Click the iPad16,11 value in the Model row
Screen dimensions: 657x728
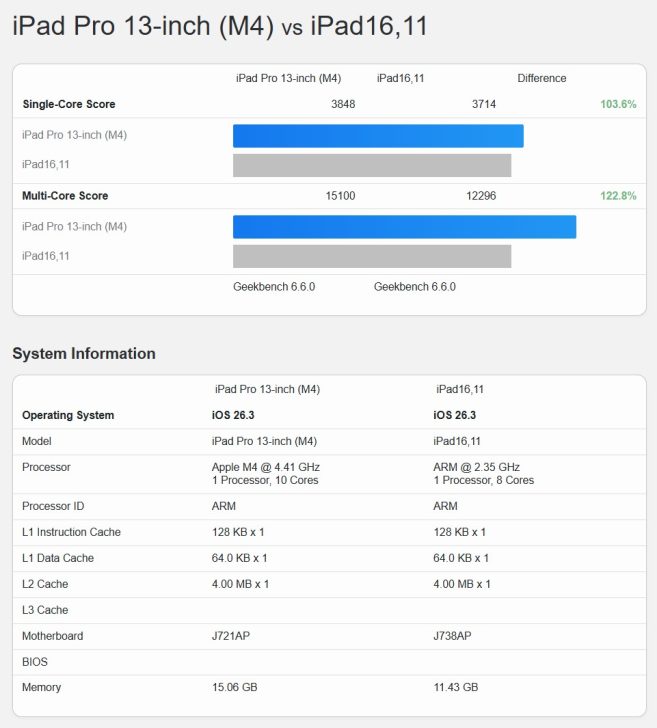coord(457,441)
